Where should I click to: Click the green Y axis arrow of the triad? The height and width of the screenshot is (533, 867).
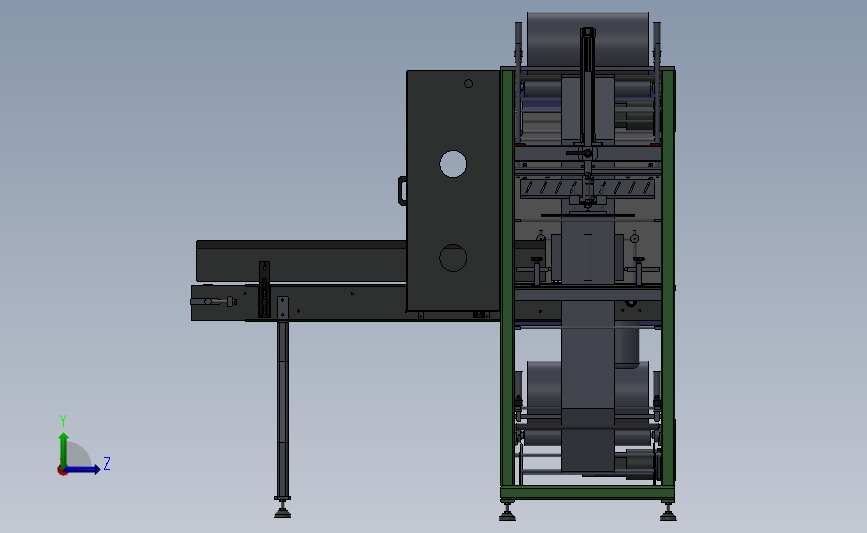pos(64,450)
